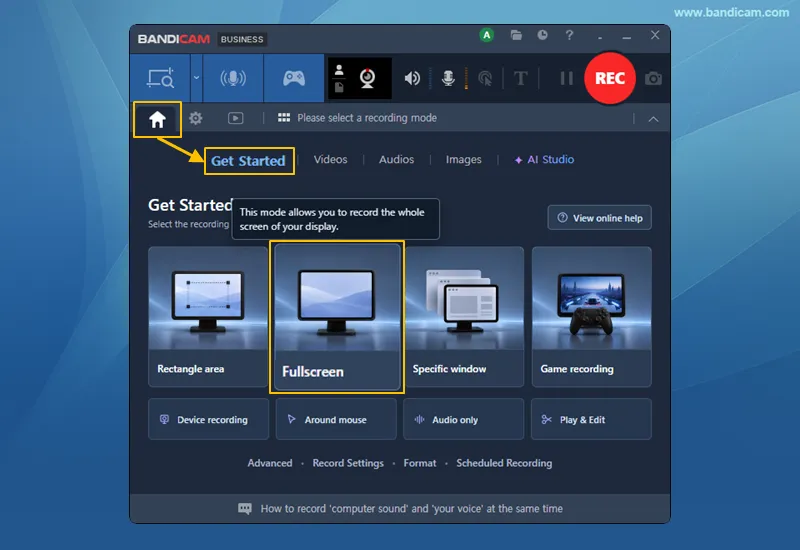Select the Audio only button
The height and width of the screenshot is (550, 800).
click(463, 419)
